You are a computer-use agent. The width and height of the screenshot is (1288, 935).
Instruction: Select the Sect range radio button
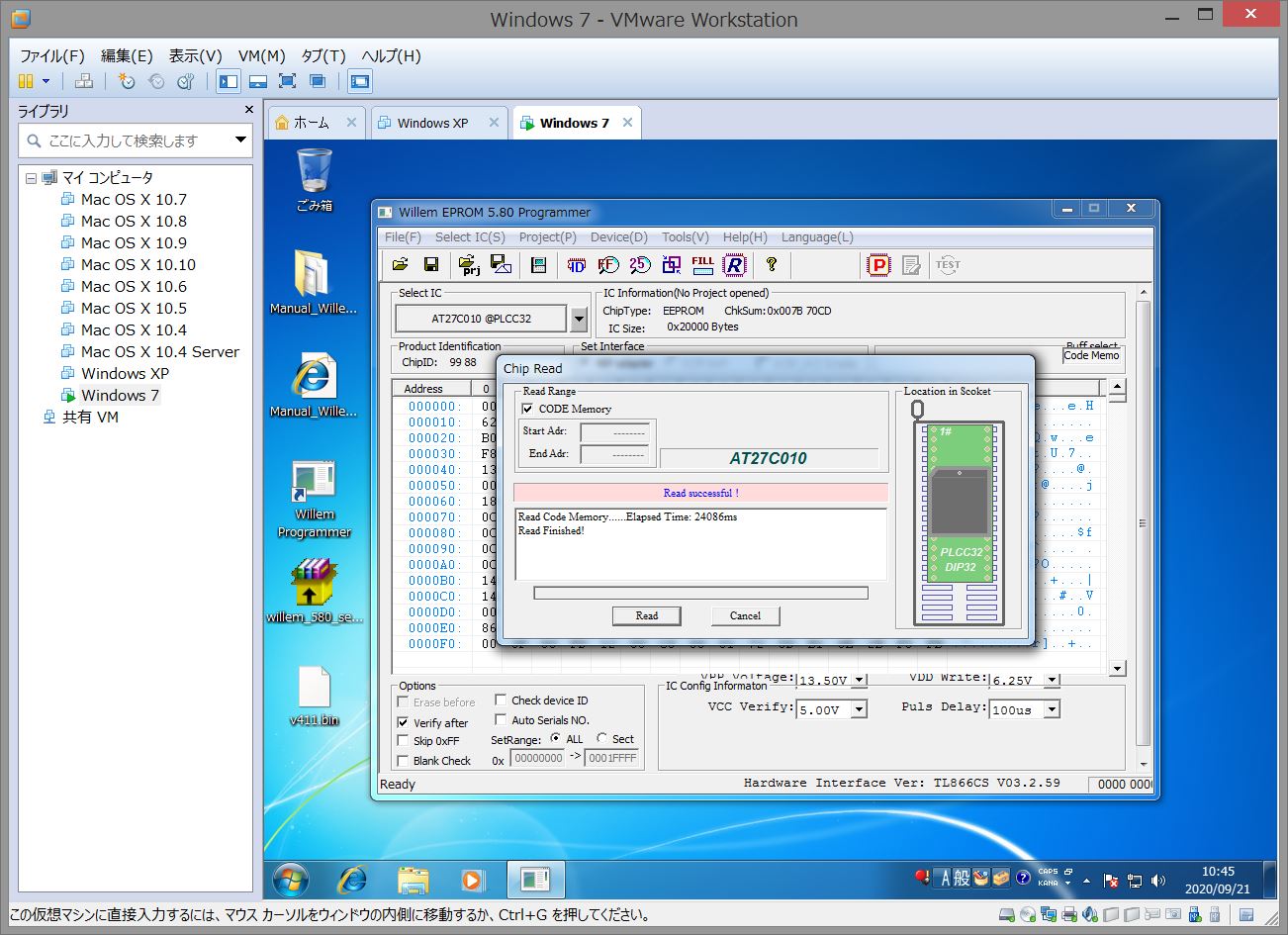click(x=602, y=738)
